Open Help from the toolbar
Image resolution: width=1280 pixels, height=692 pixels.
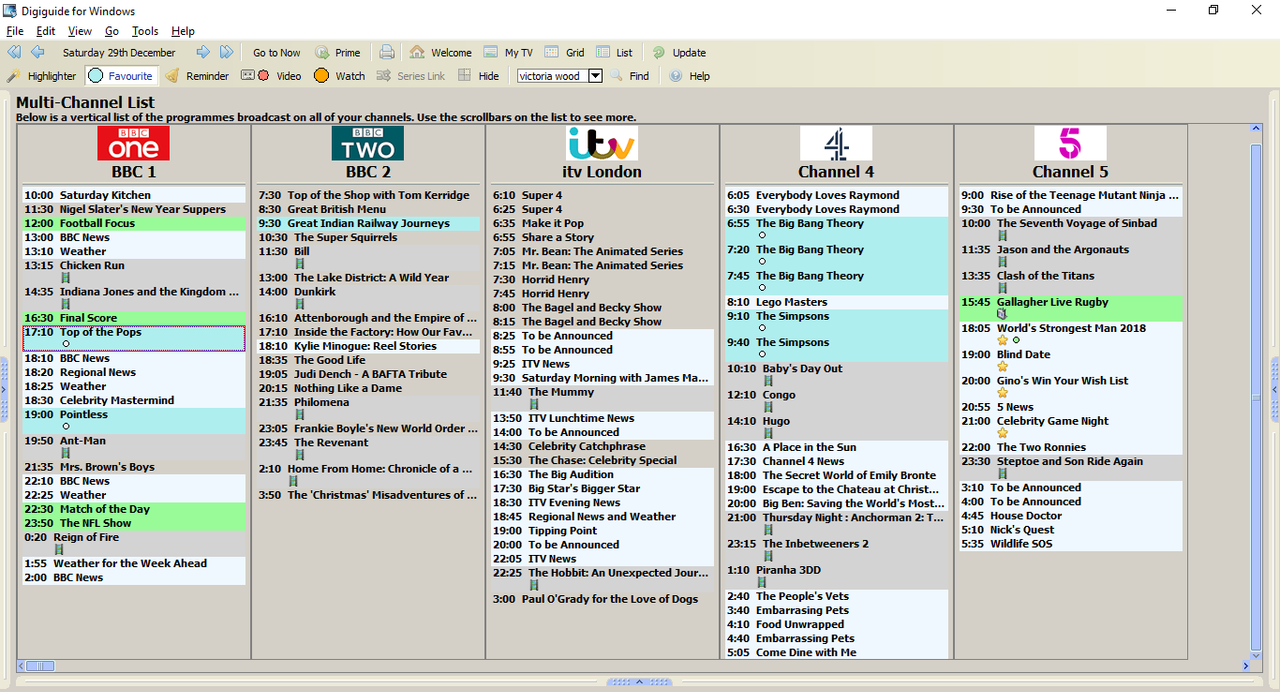[689, 76]
